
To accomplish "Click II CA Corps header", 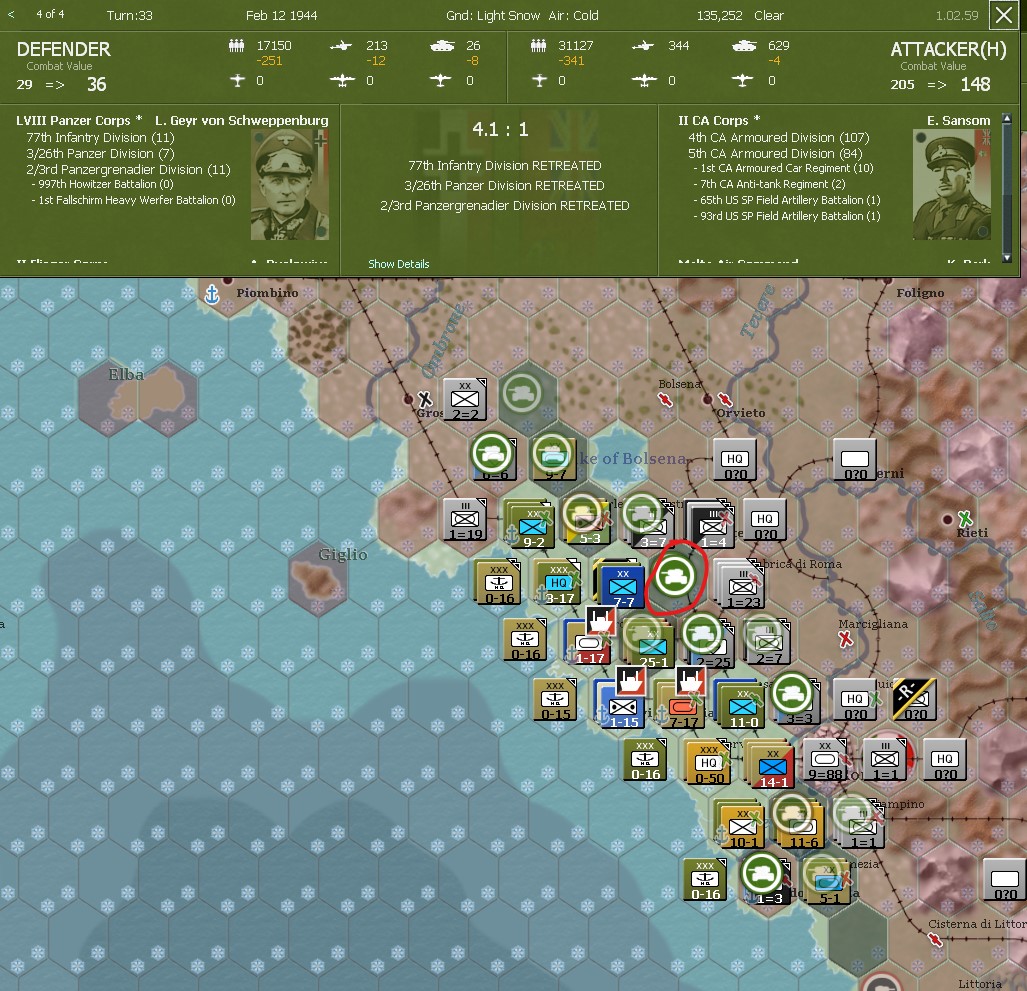I will [x=719, y=121].
